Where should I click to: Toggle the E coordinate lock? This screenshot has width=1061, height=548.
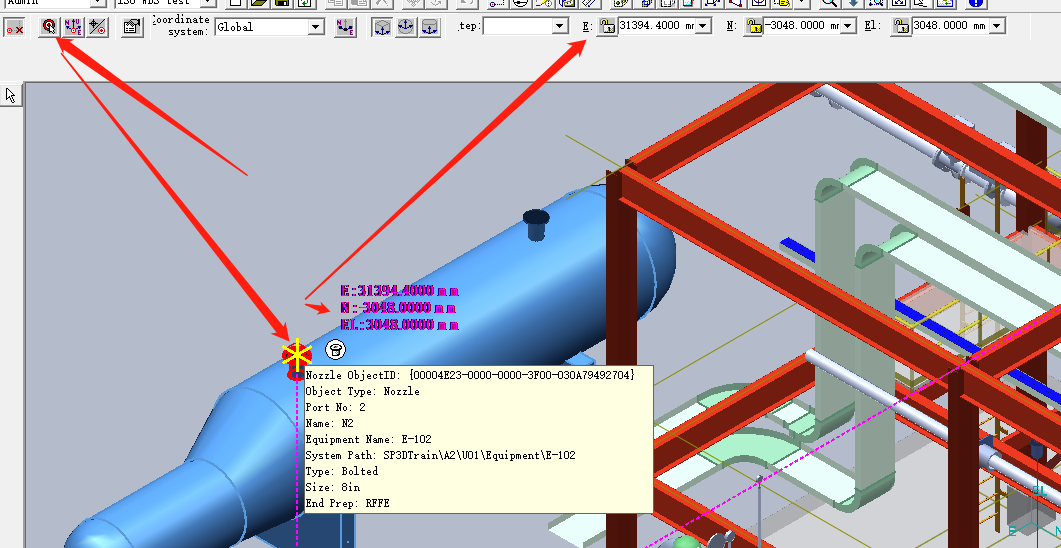click(x=608, y=26)
